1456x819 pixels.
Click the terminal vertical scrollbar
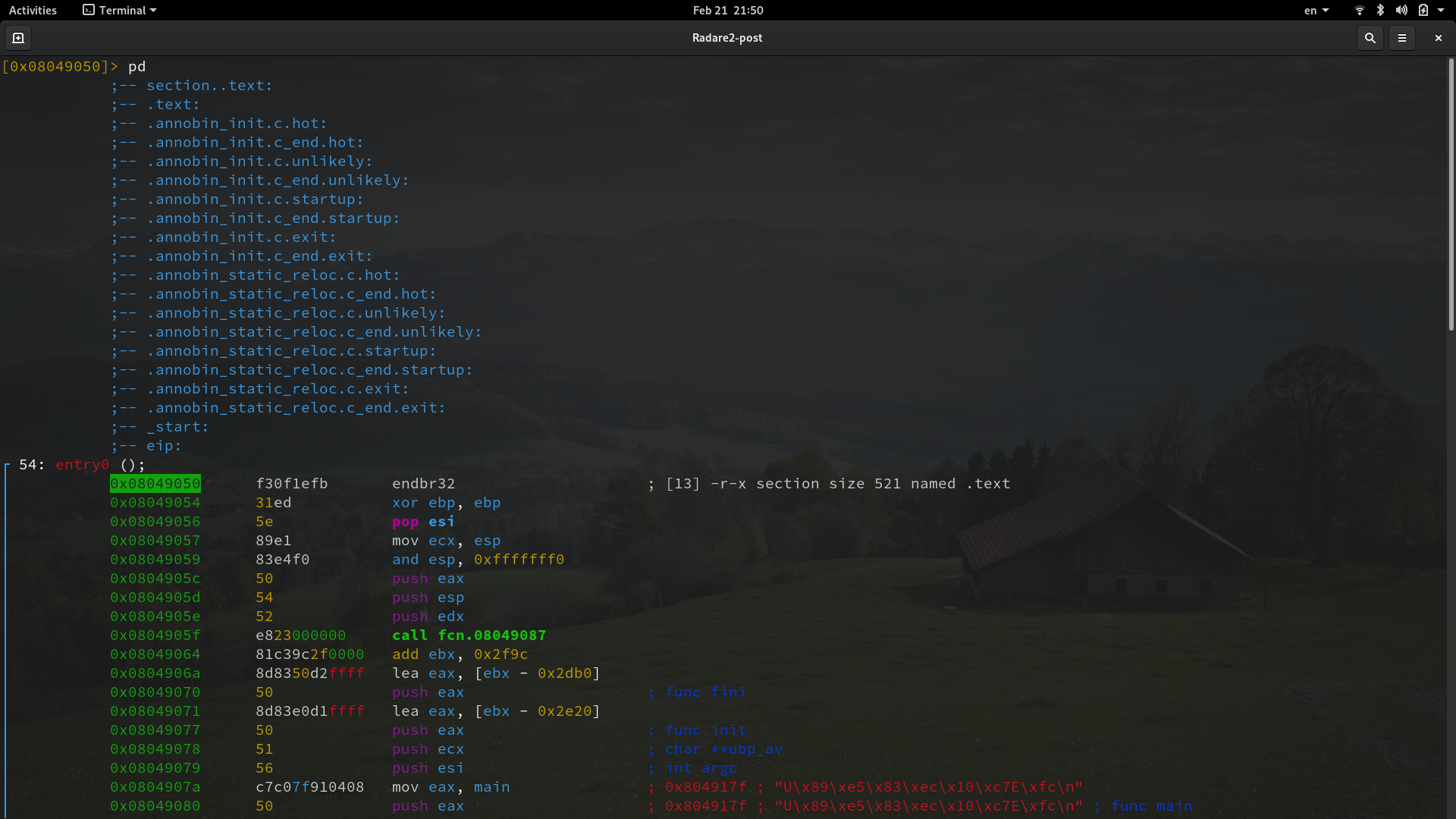pos(1451,197)
